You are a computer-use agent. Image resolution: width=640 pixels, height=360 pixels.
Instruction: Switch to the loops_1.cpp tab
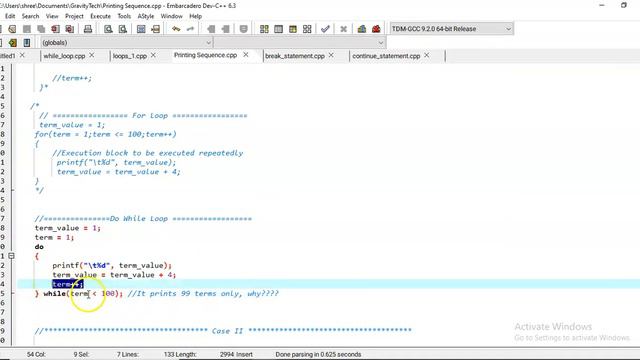[129, 56]
